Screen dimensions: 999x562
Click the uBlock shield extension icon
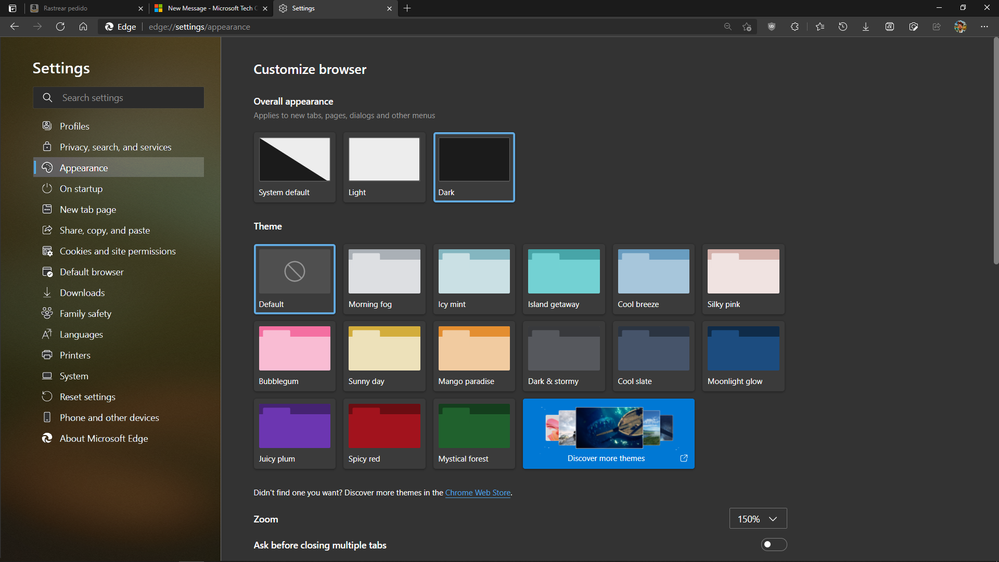(x=771, y=27)
